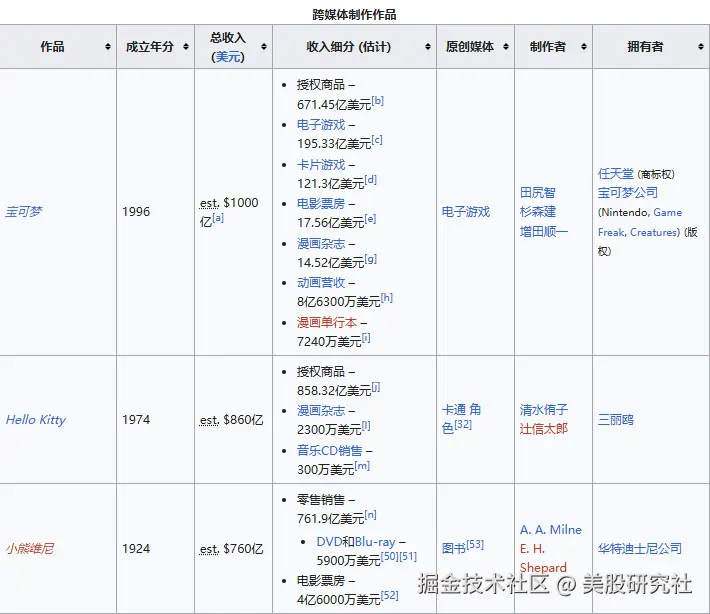
Task: Follow the 动画营收 link
Action: pos(321,283)
